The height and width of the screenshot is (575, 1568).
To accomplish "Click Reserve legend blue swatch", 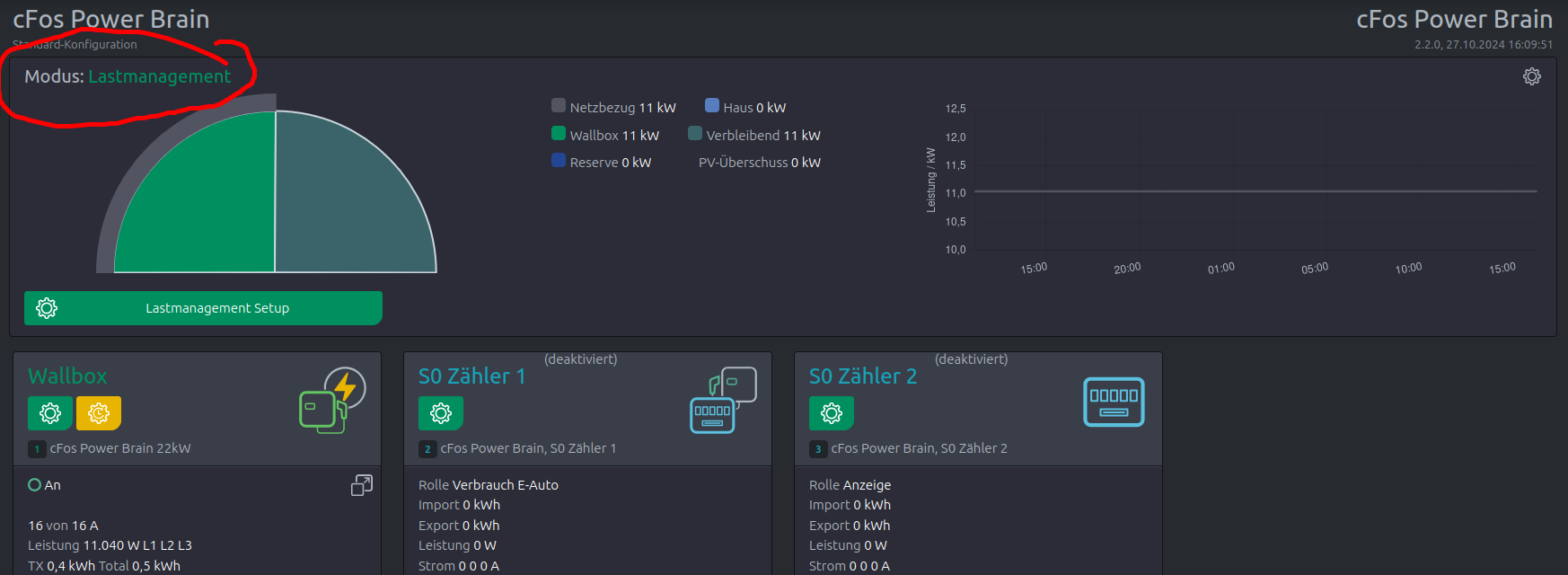I will pos(559,161).
